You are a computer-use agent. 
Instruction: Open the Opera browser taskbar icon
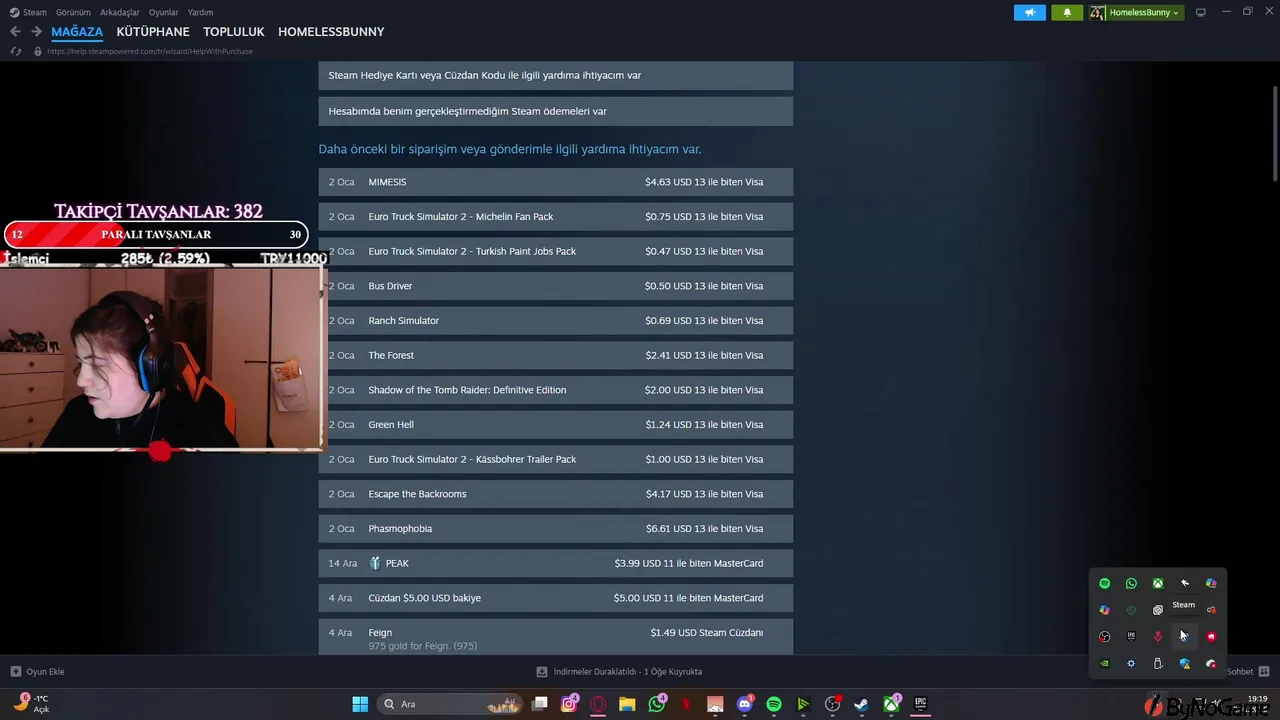(598, 704)
